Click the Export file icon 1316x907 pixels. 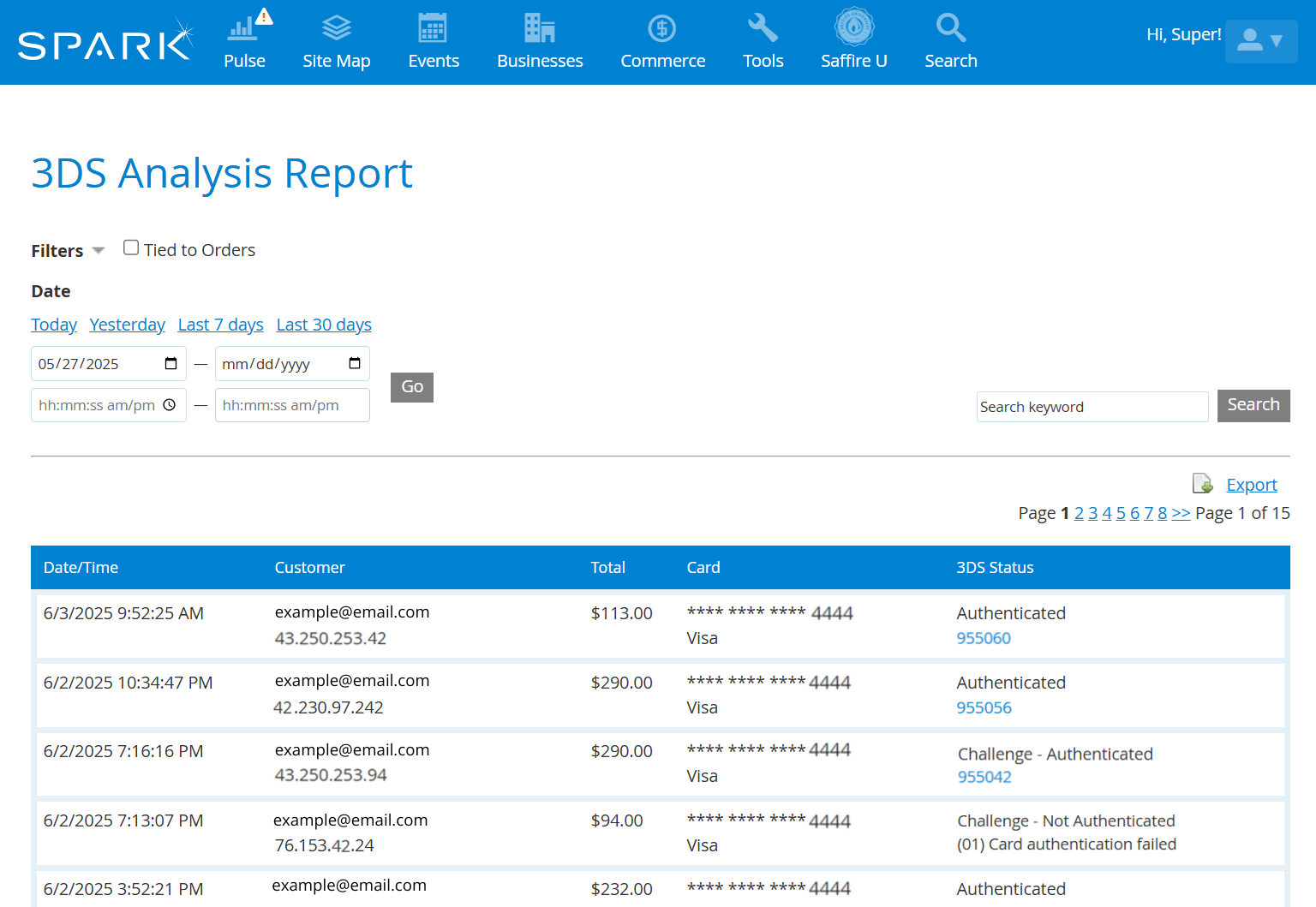pyautogui.click(x=1202, y=484)
